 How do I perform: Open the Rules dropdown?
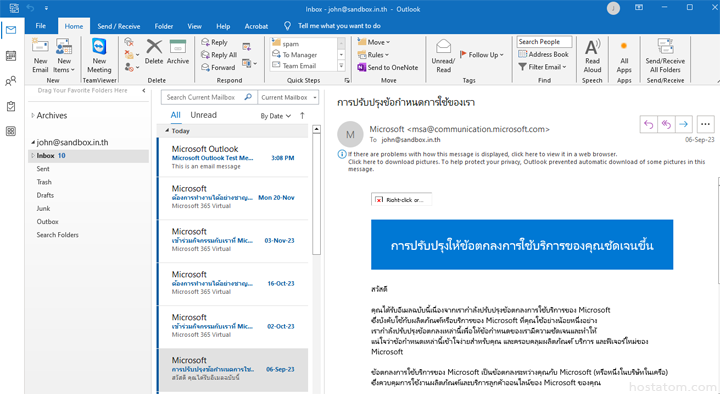click(x=373, y=55)
